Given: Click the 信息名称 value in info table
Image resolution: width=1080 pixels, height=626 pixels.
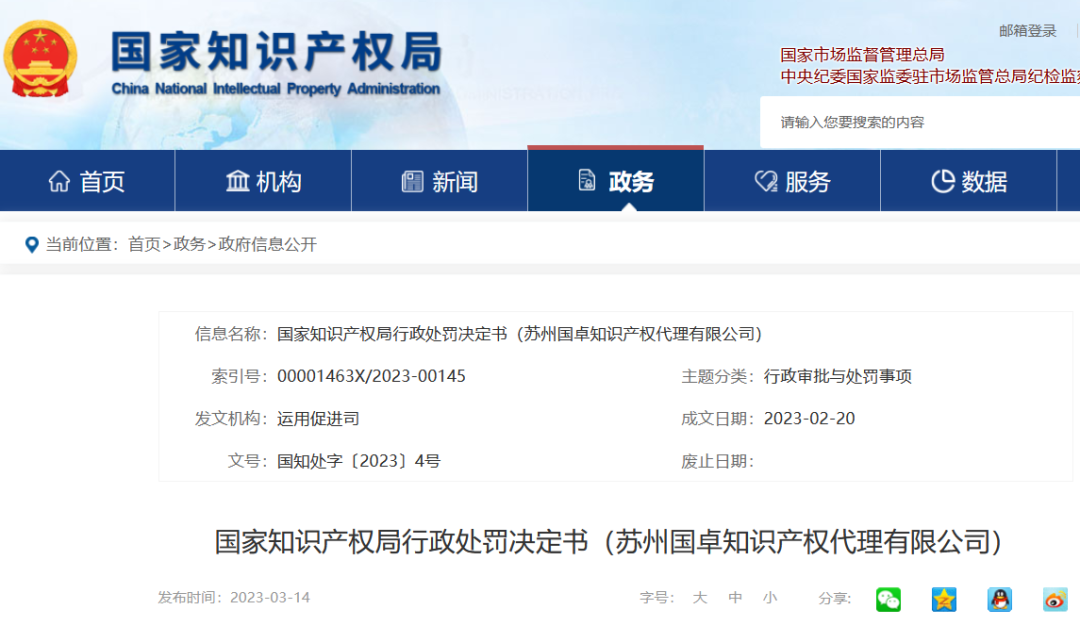Looking at the screenshot, I should [519, 334].
